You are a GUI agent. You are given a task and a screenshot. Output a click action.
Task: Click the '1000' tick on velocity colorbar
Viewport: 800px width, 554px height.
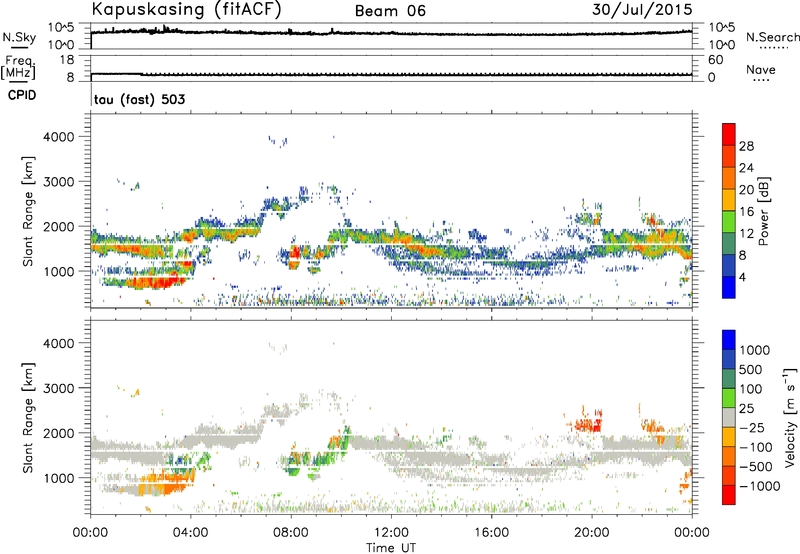755,350
